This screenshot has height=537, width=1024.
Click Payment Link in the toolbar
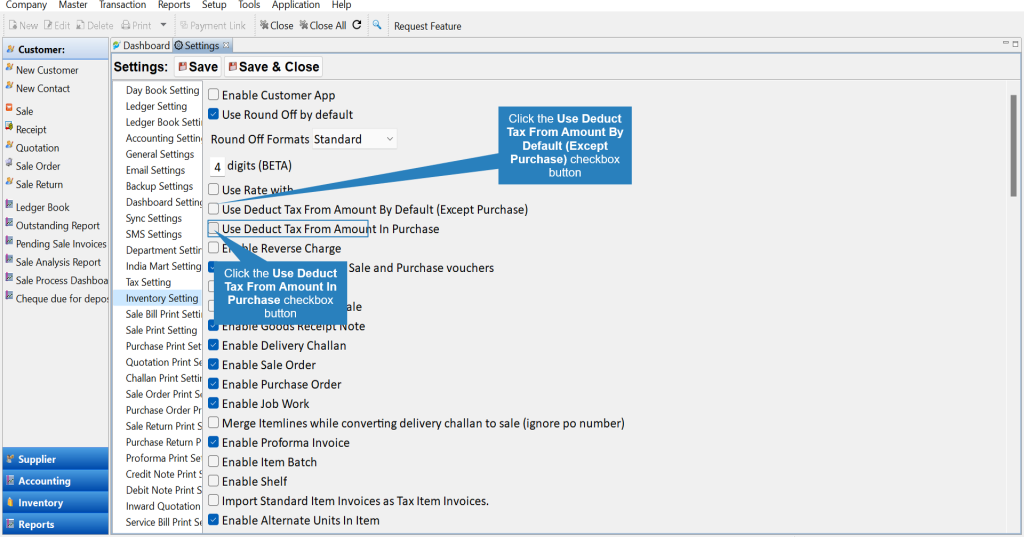pyautogui.click(x=213, y=25)
